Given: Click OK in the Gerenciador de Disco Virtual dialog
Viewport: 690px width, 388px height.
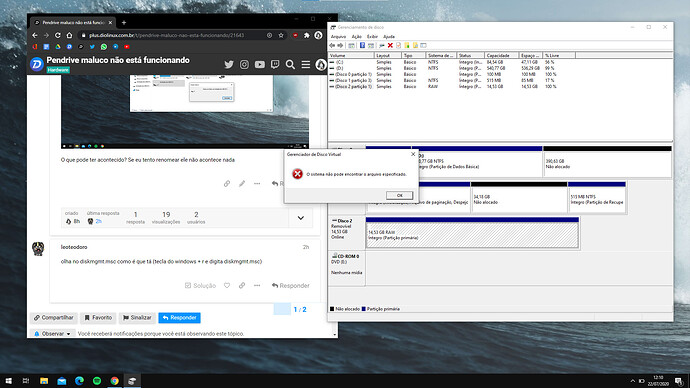Looking at the screenshot, I should click(x=399, y=195).
